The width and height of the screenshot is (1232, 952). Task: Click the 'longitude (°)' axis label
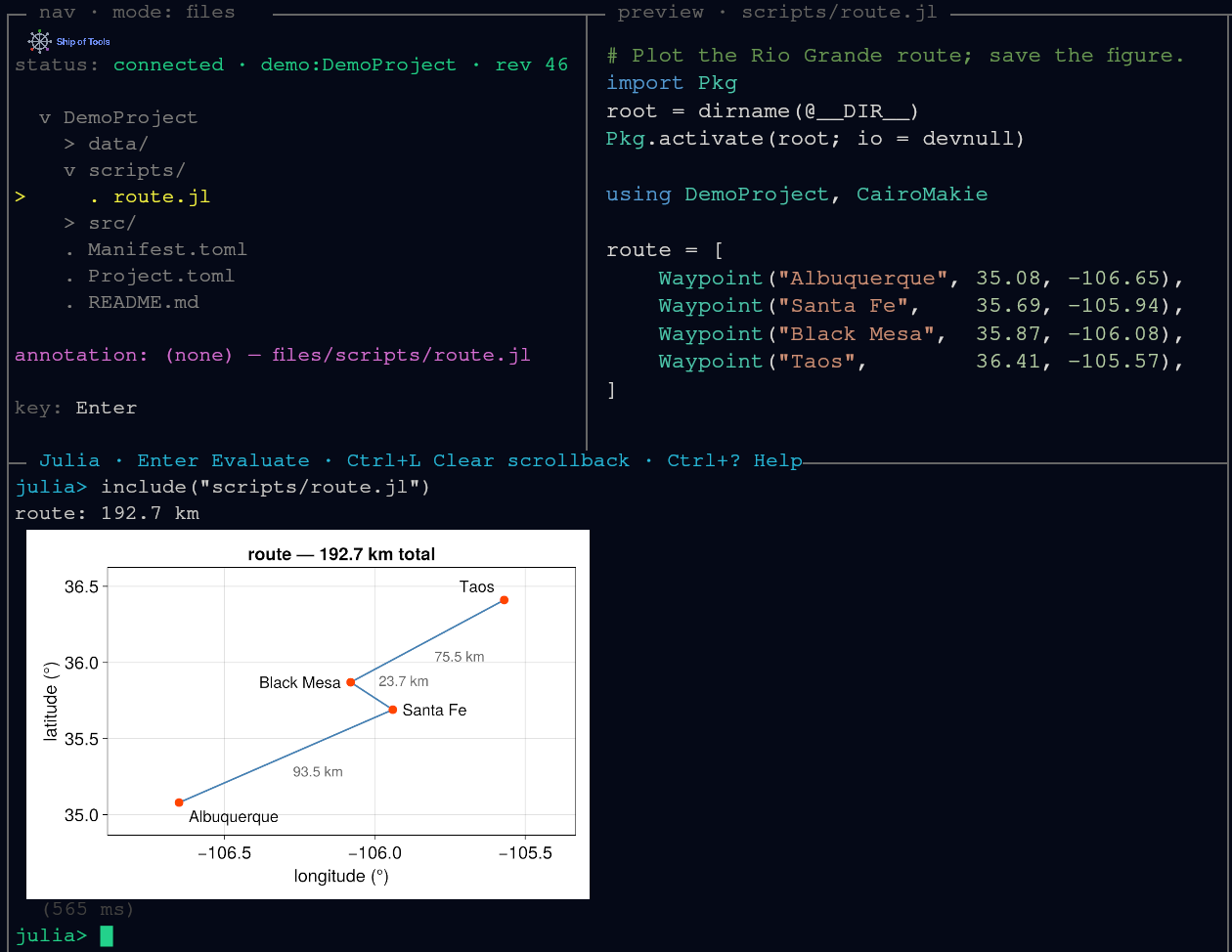tap(341, 877)
